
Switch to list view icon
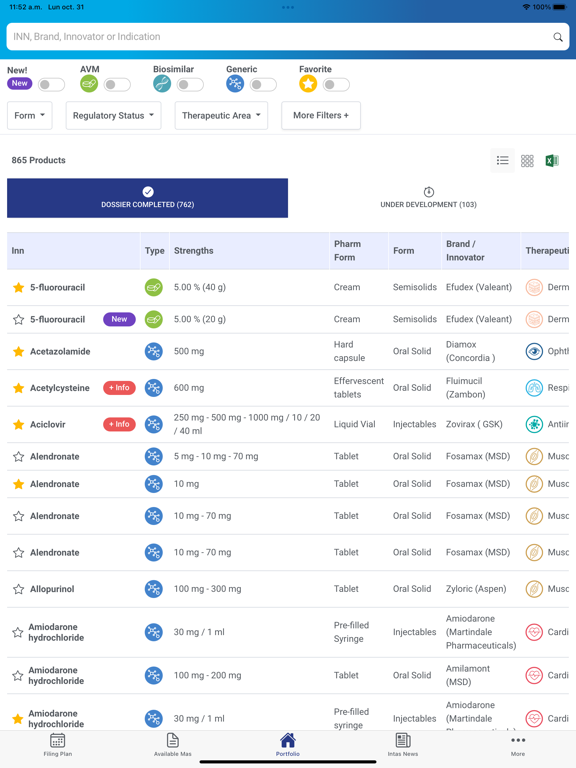point(503,161)
